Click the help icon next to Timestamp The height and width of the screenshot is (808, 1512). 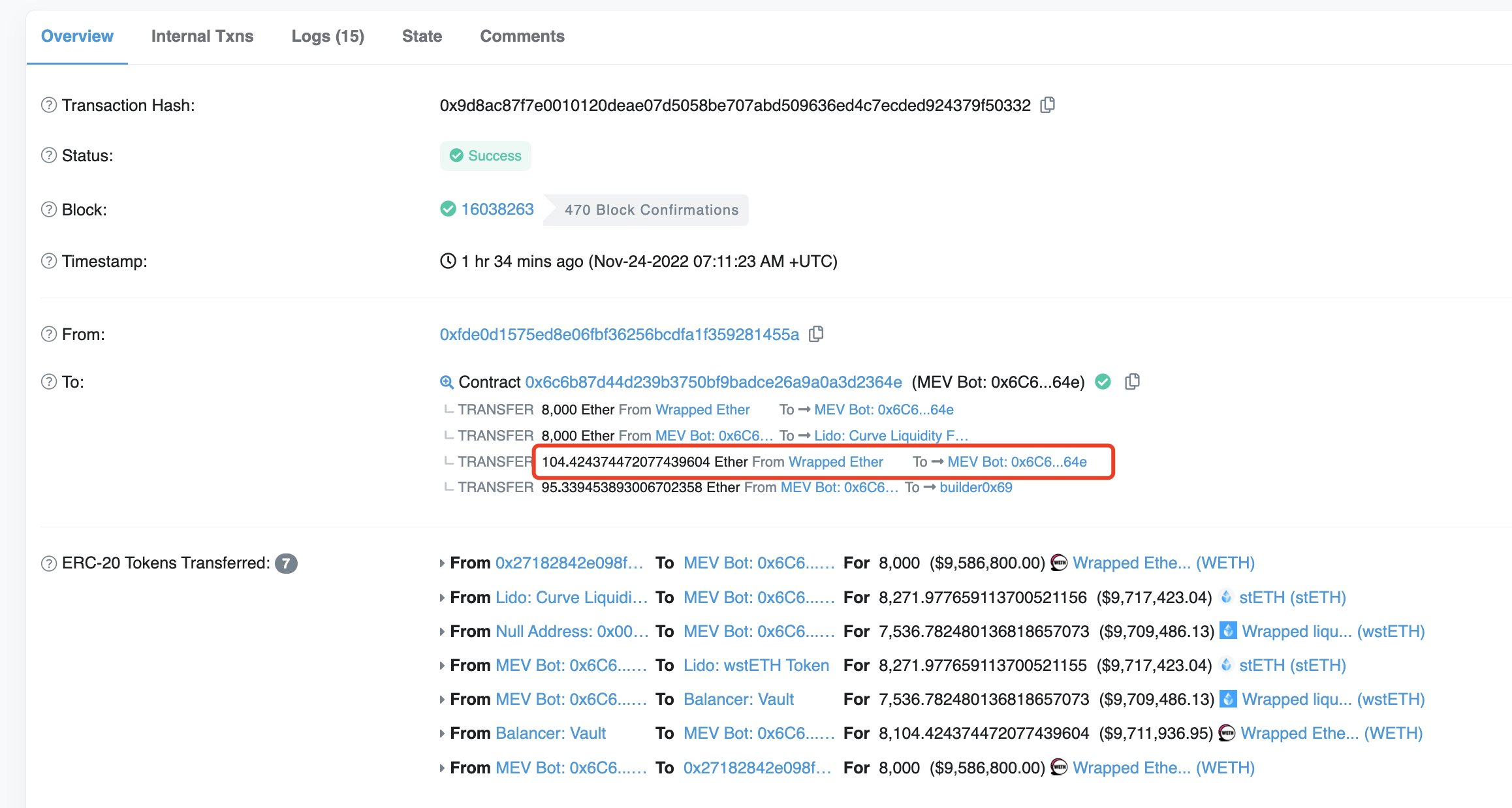48,260
